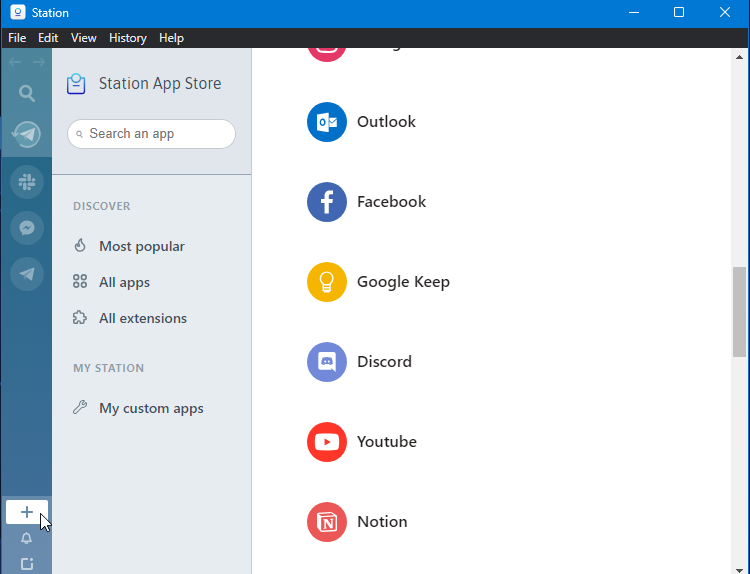Image resolution: width=750 pixels, height=574 pixels.
Task: Click the Facebook app icon
Action: pyautogui.click(x=327, y=202)
